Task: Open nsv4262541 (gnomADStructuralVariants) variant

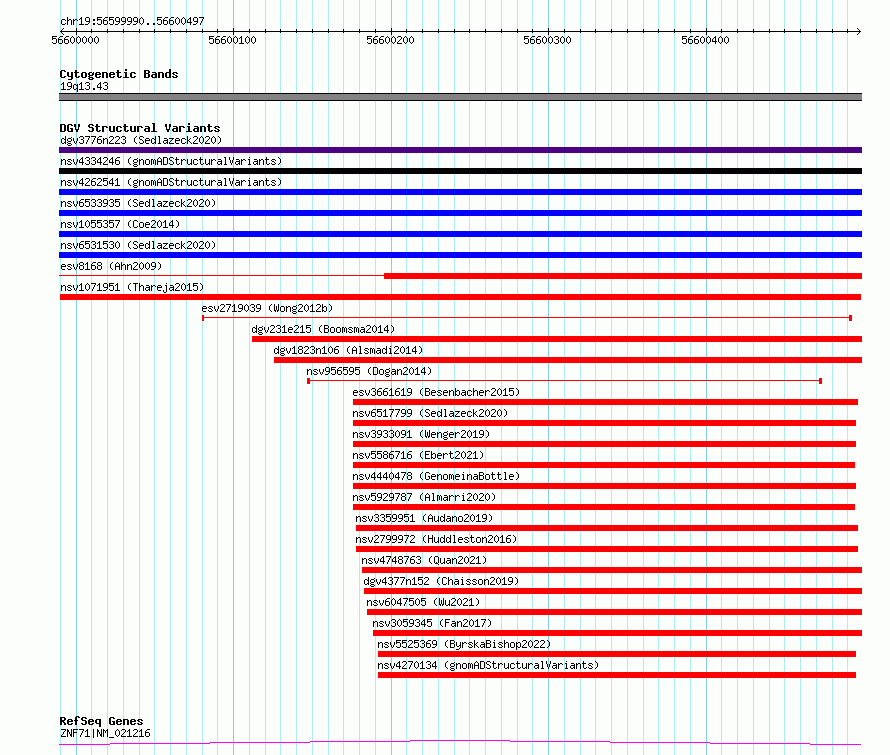Action: [171, 182]
